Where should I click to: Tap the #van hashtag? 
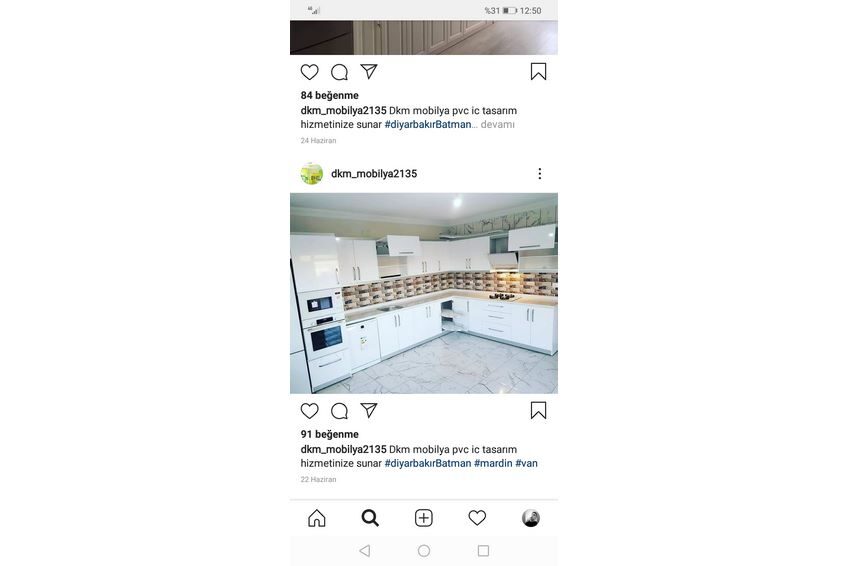pos(526,463)
